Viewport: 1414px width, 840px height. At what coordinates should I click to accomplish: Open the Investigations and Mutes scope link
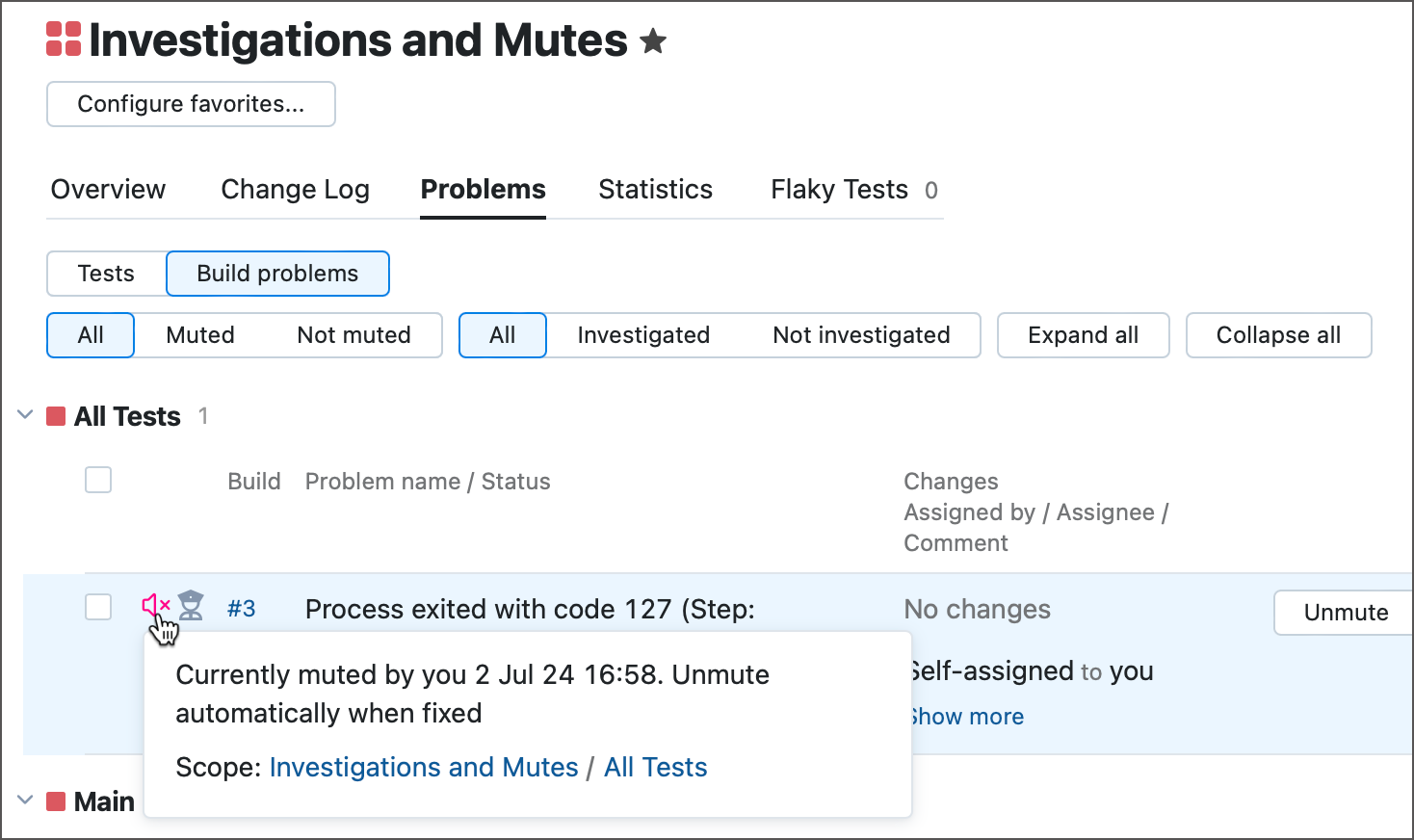(424, 768)
